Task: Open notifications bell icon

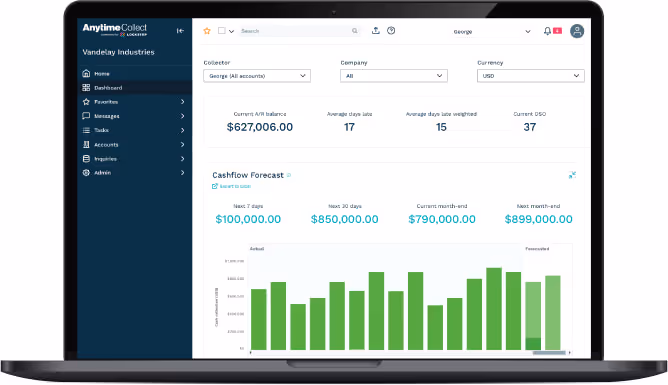Action: [x=547, y=31]
